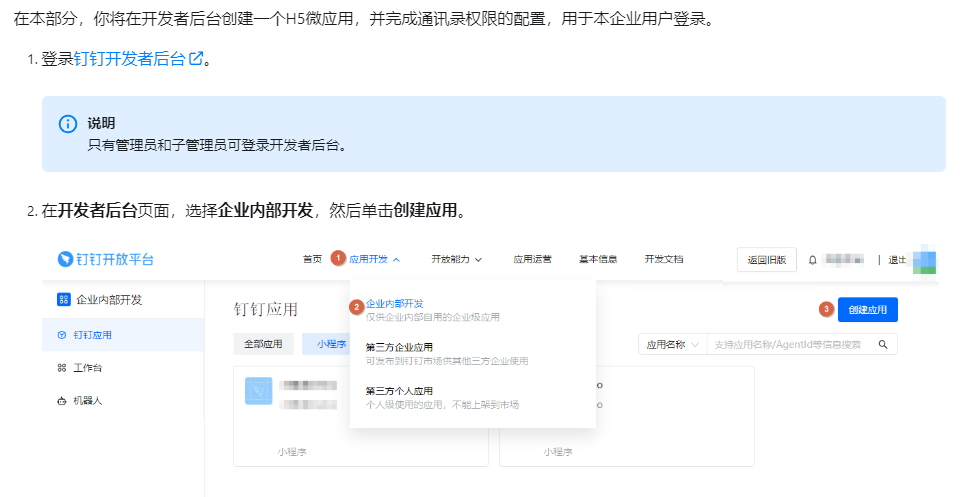Click the blue info icon beside 说明
The width and height of the screenshot is (976, 497).
[67, 123]
